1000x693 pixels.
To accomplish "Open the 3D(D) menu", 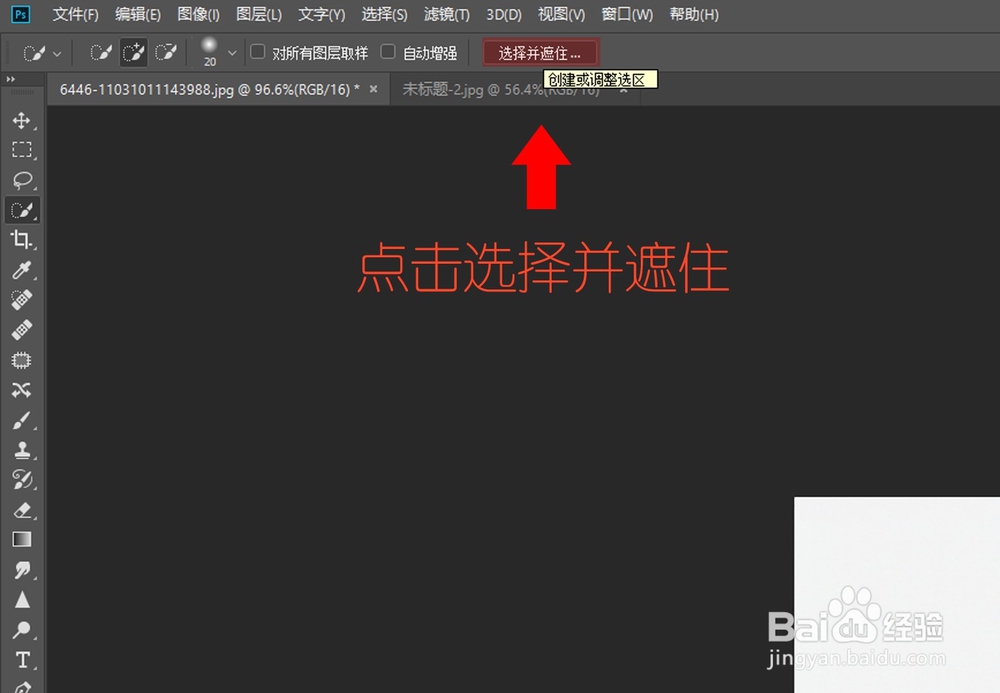I will 504,14.
